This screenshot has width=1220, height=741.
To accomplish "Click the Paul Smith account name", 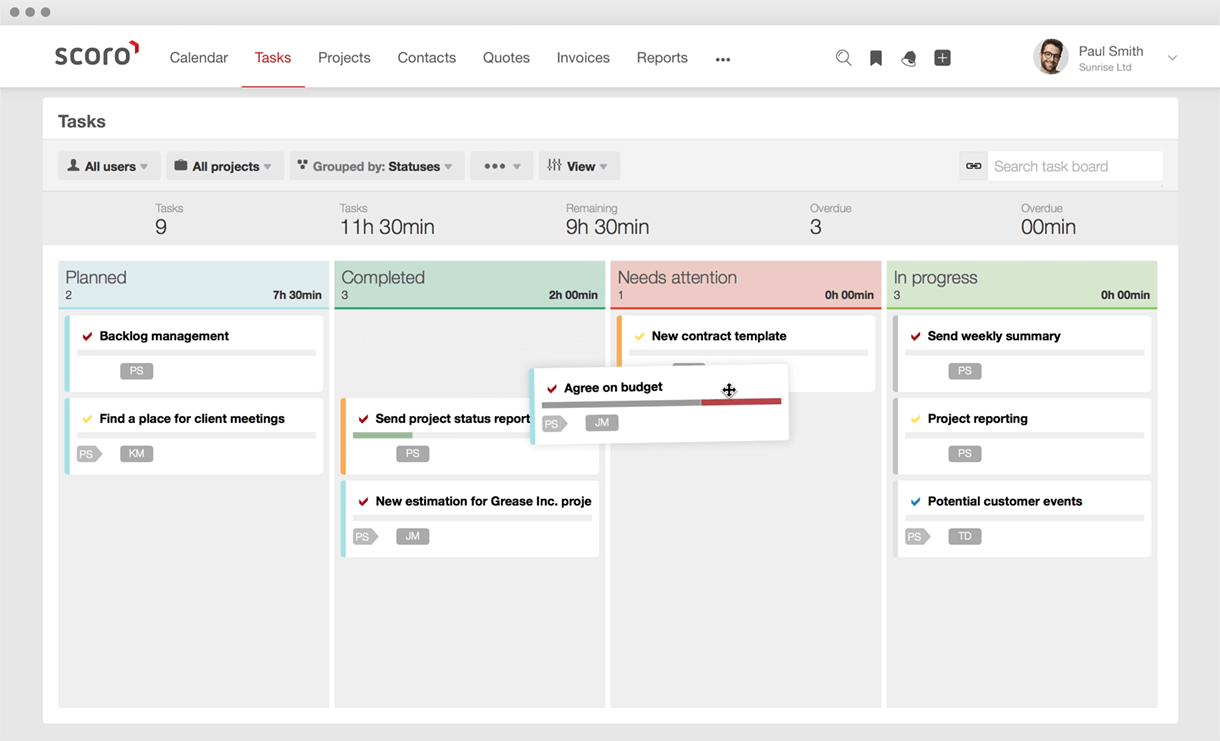I will click(x=1113, y=51).
